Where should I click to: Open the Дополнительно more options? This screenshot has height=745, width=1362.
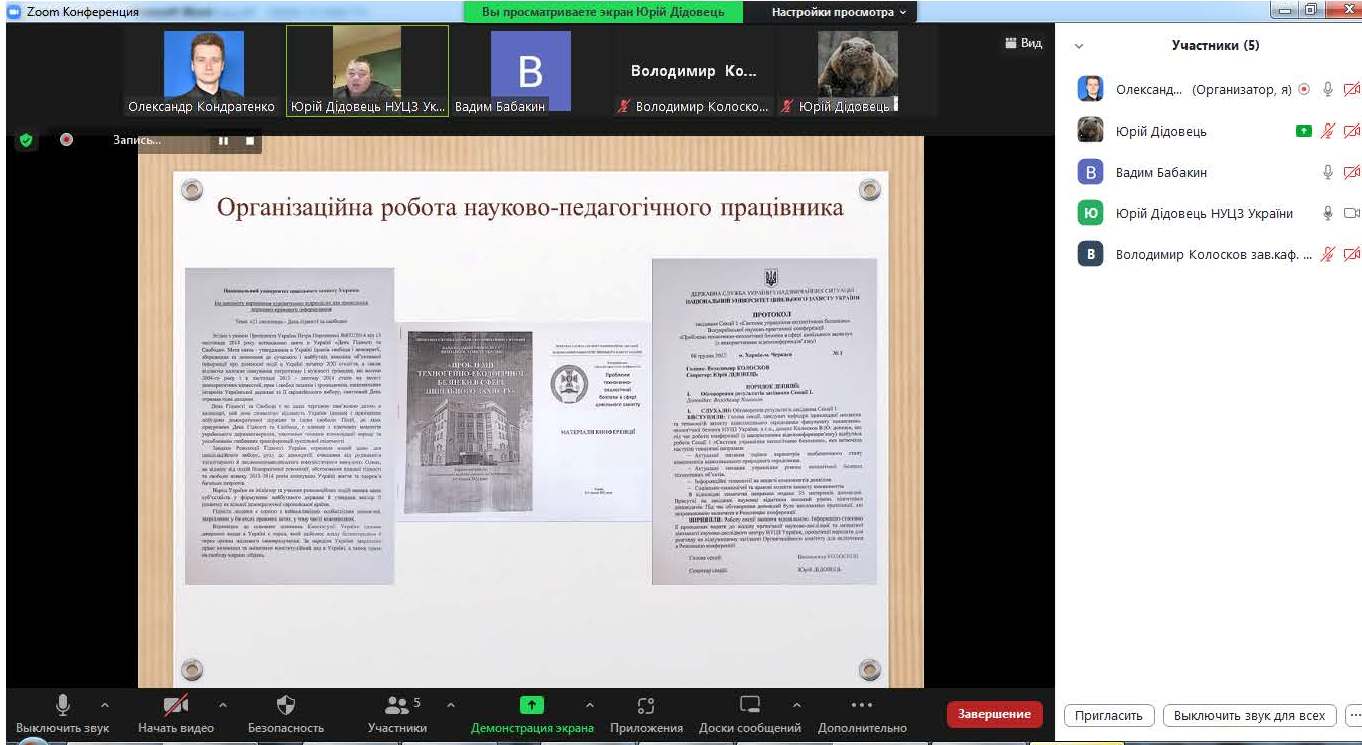(x=862, y=714)
